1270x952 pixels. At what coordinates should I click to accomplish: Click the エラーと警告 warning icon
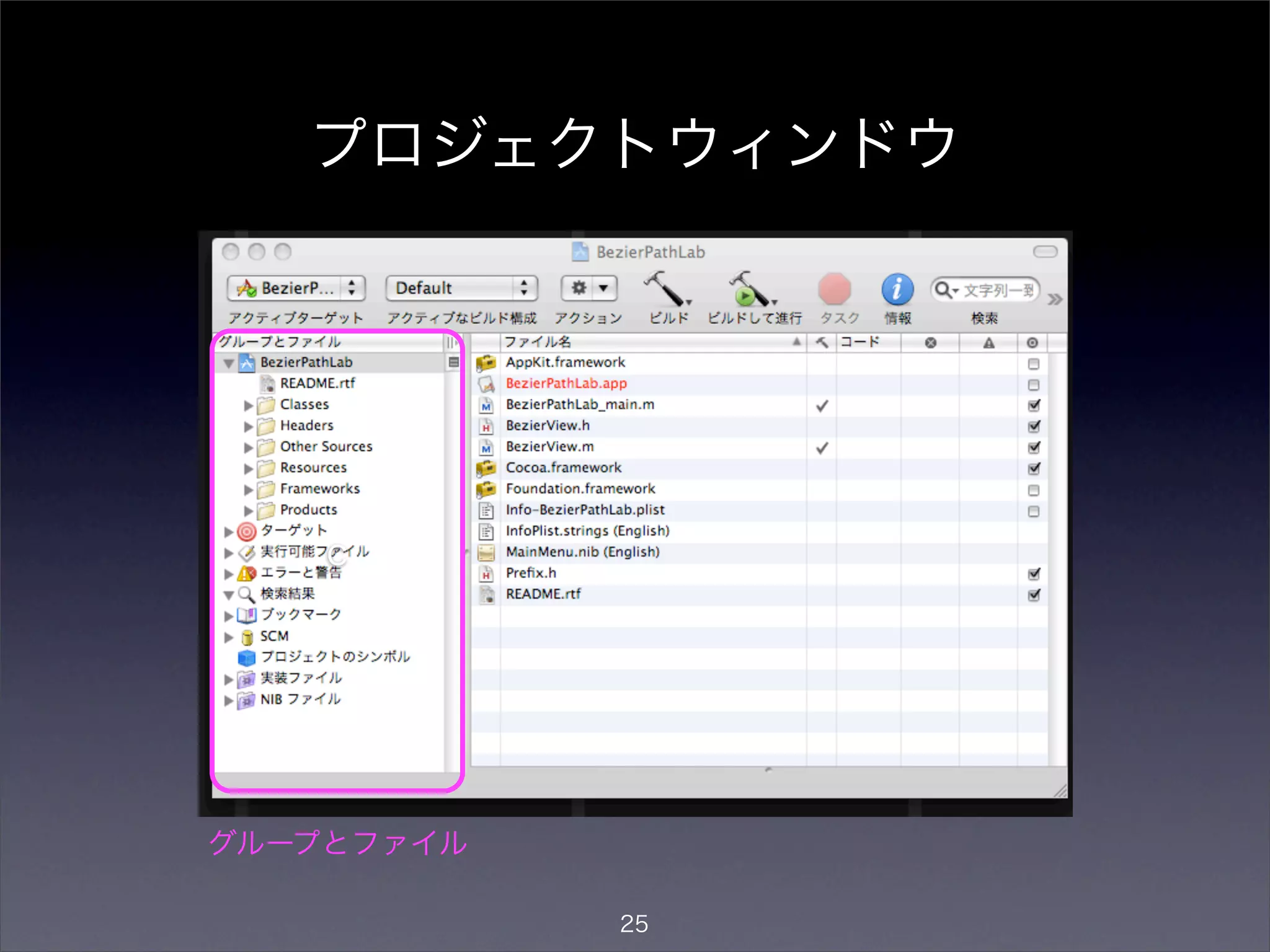tap(246, 573)
